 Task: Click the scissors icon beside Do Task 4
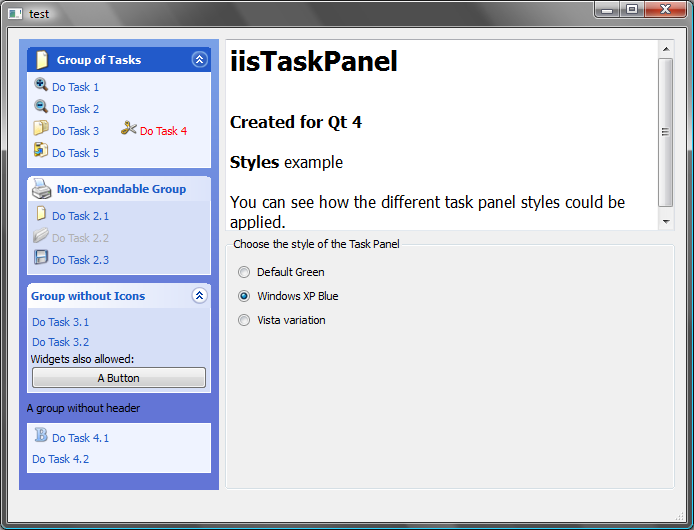tap(129, 128)
